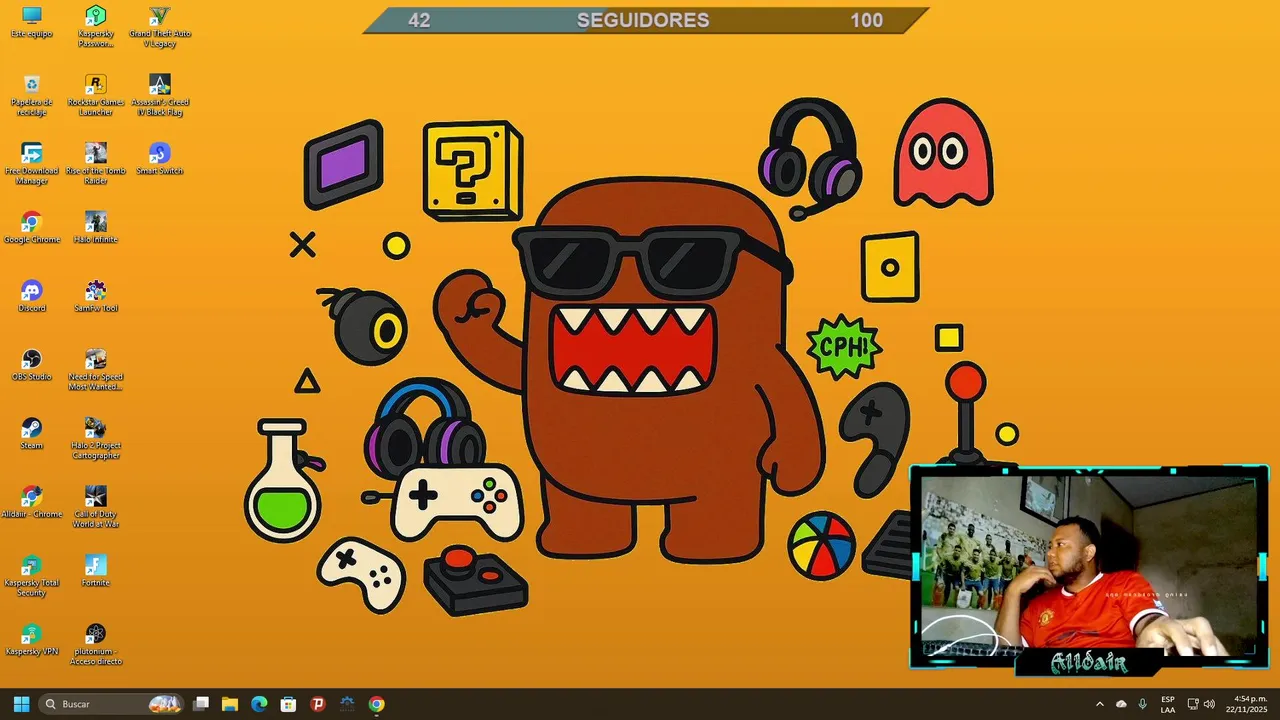Click the Buscar taskbar search box
Screen dimensions: 1280x720
(x=111, y=704)
